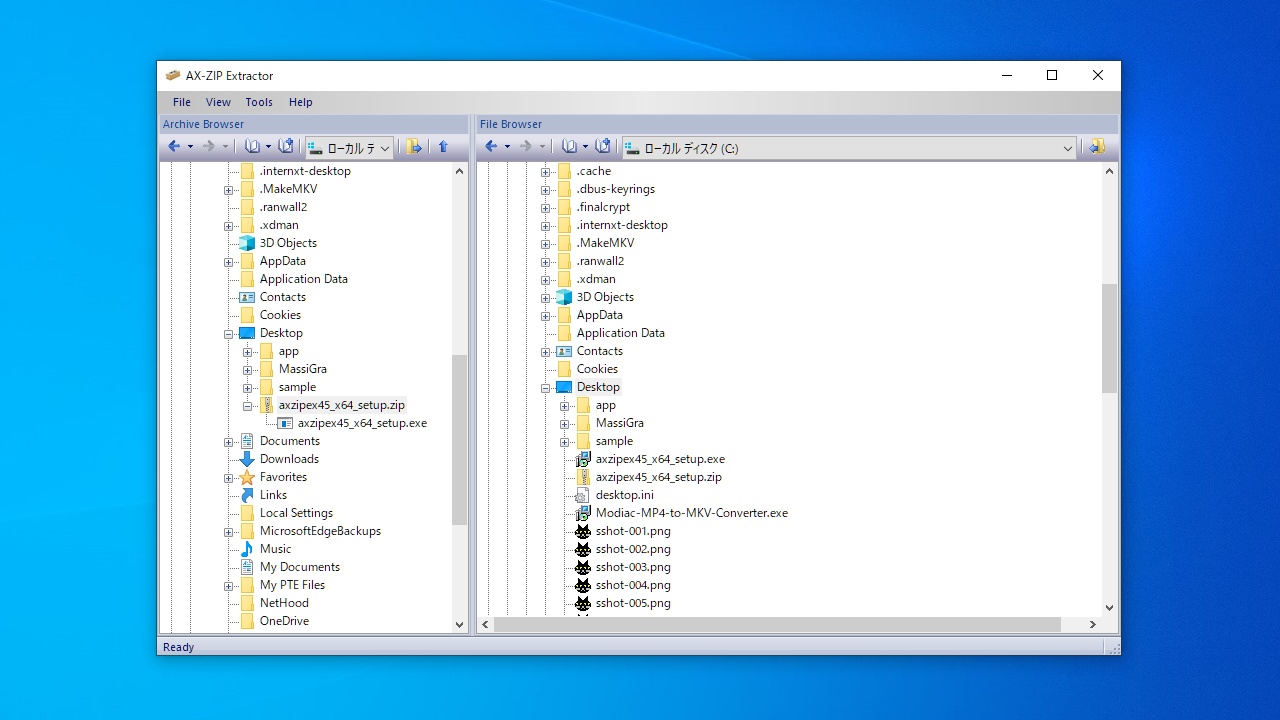Click Archive Browser back arrow

pos(174,147)
